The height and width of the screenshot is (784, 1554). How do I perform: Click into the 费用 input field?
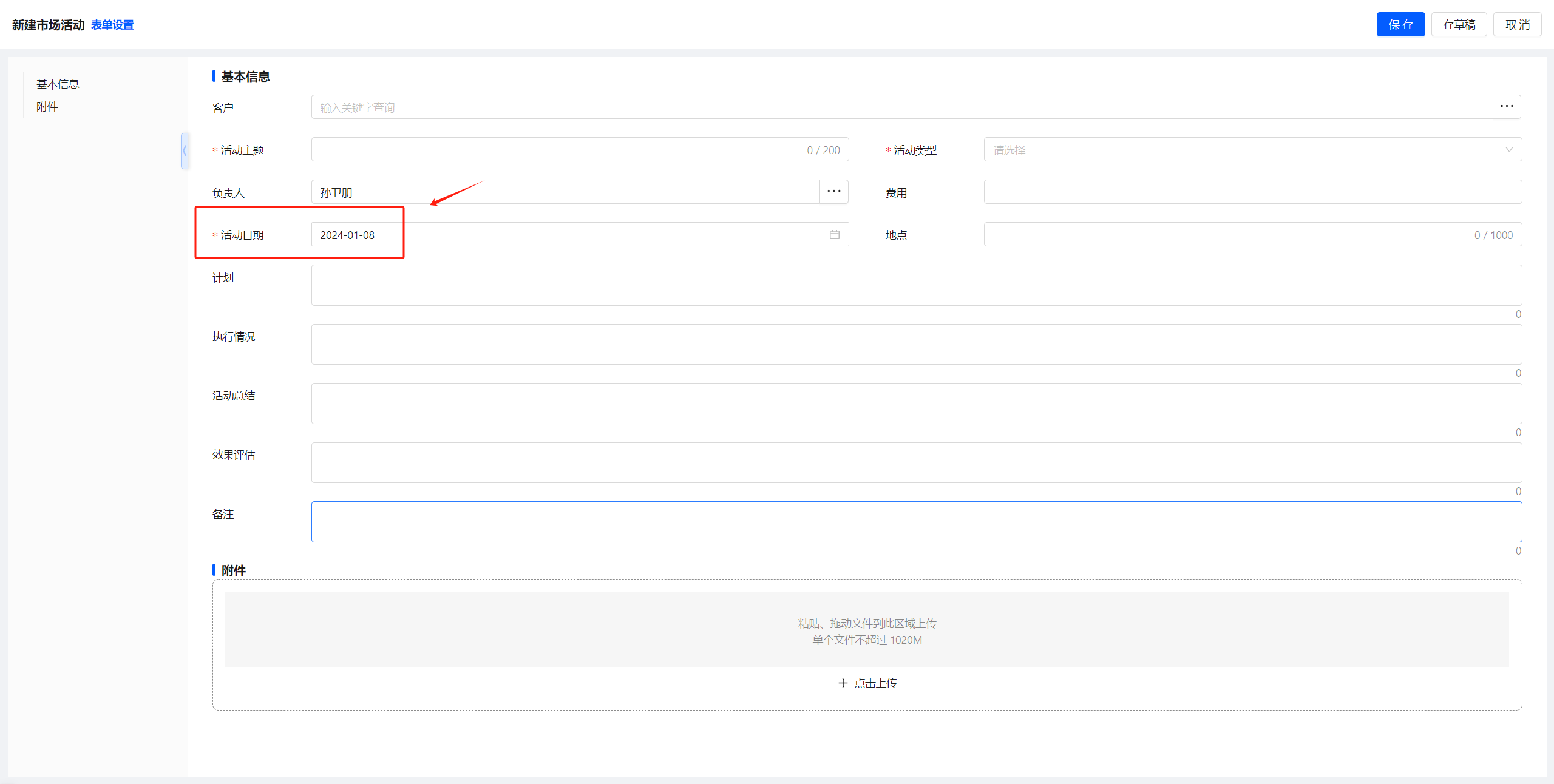[x=1252, y=192]
